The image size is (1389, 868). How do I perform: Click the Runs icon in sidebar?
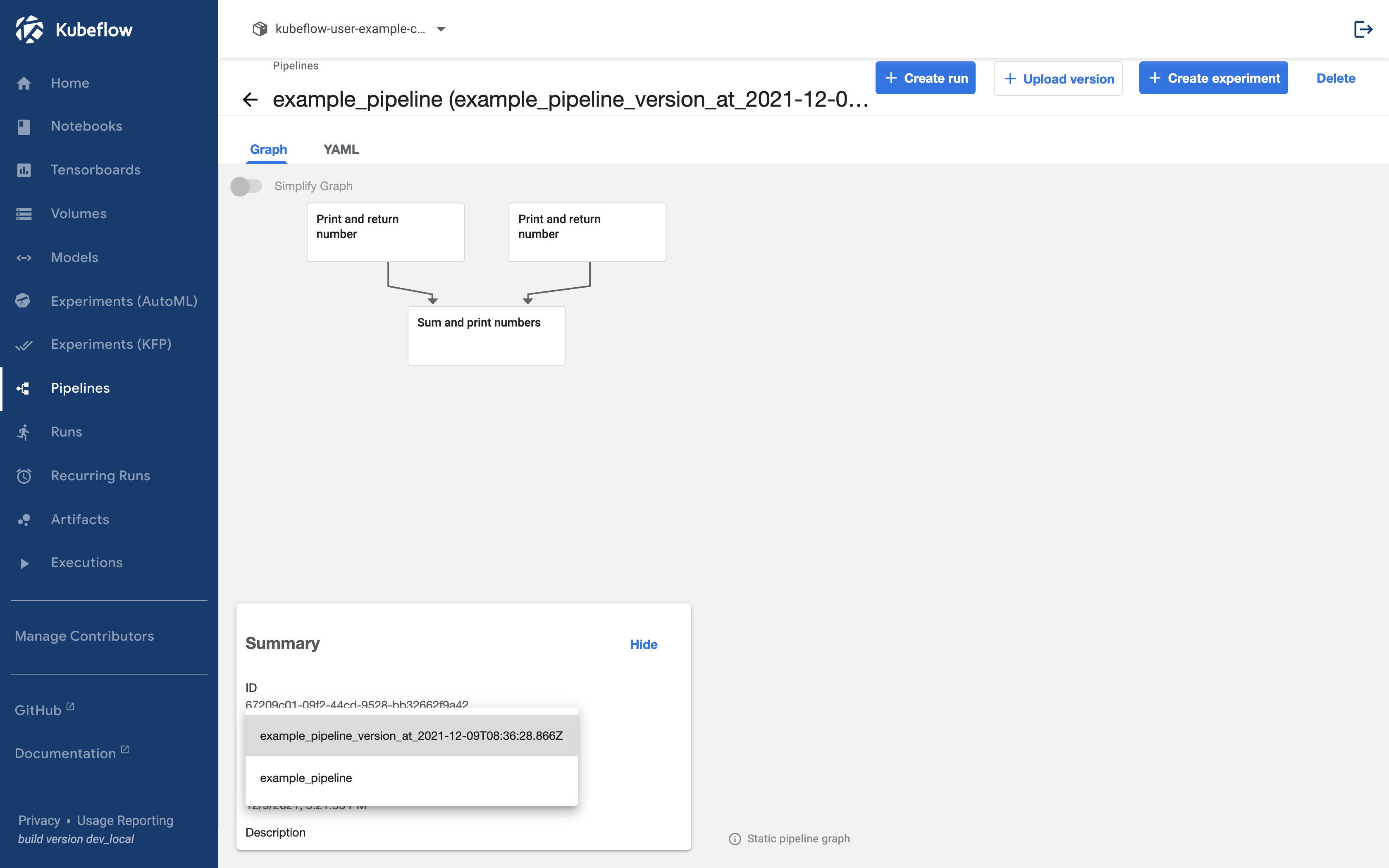[23, 432]
